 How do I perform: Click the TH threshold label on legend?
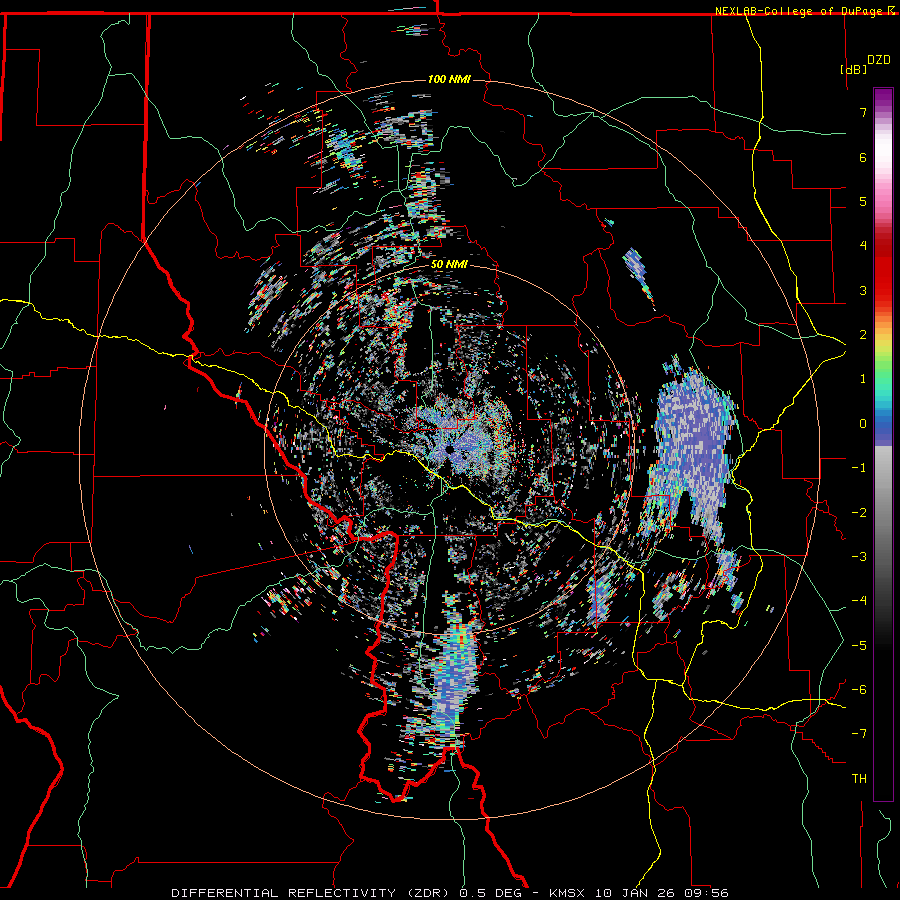pyautogui.click(x=859, y=779)
